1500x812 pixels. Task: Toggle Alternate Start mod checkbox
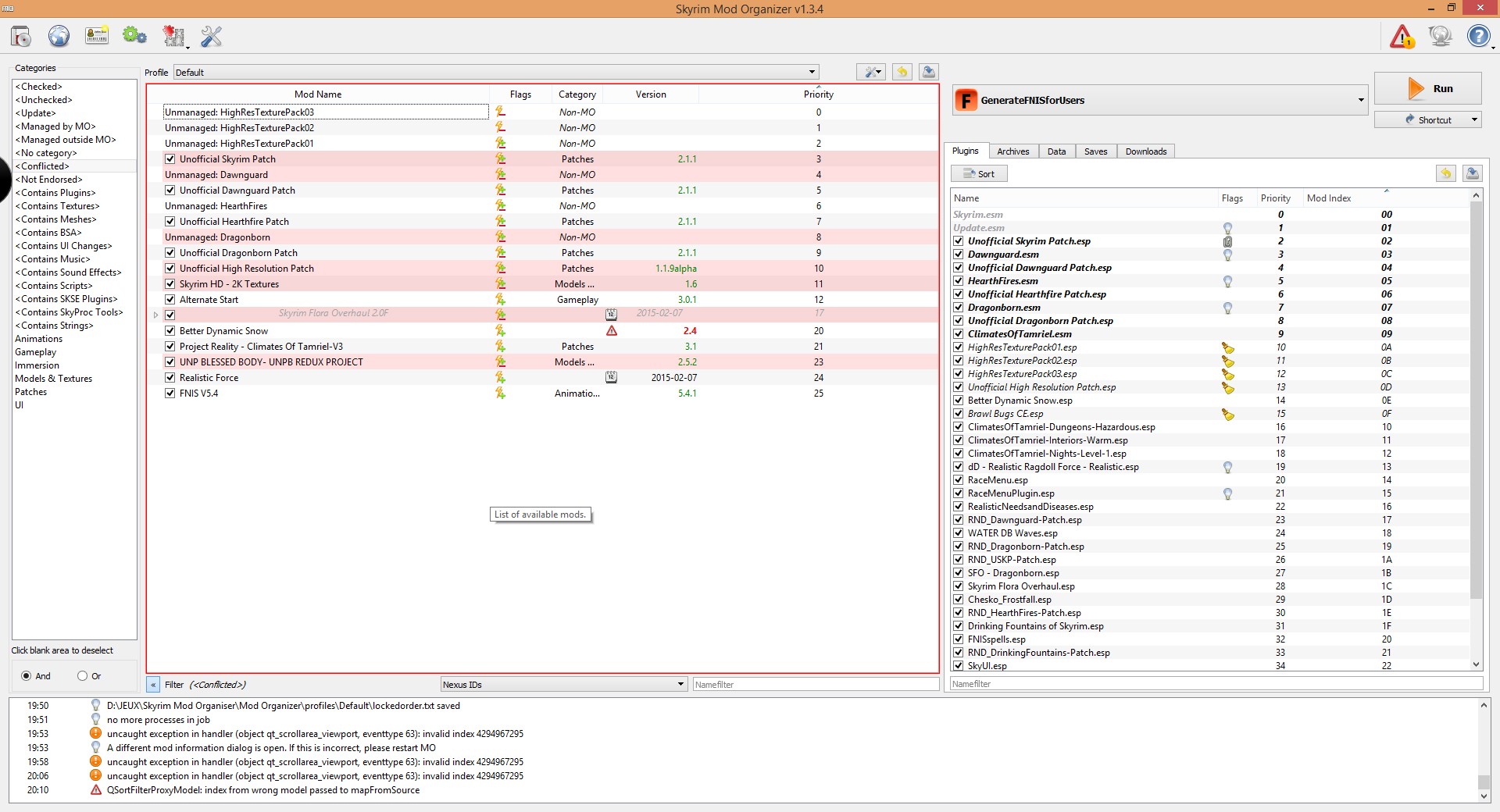(x=170, y=300)
